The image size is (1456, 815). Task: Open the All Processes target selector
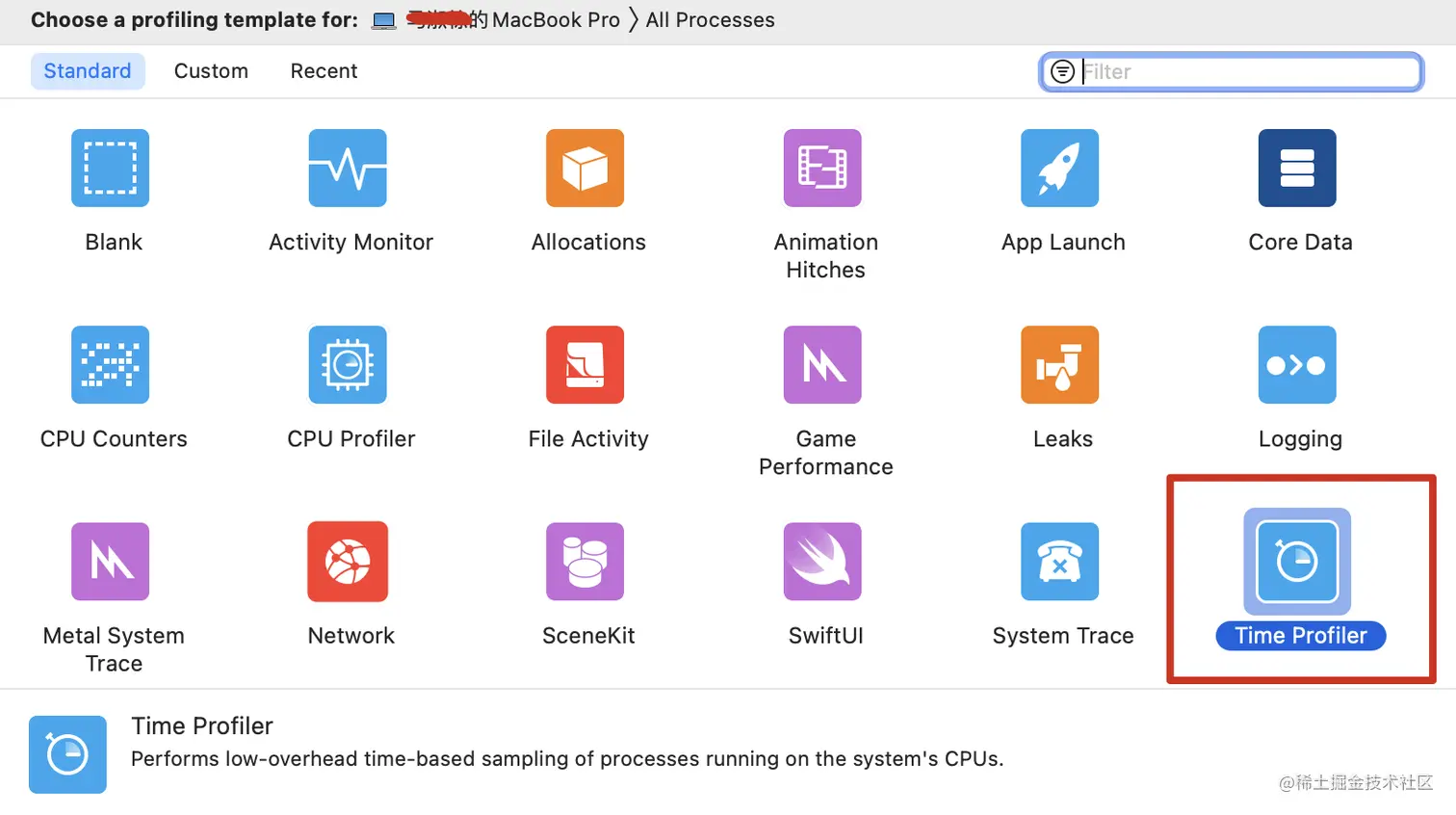(711, 19)
